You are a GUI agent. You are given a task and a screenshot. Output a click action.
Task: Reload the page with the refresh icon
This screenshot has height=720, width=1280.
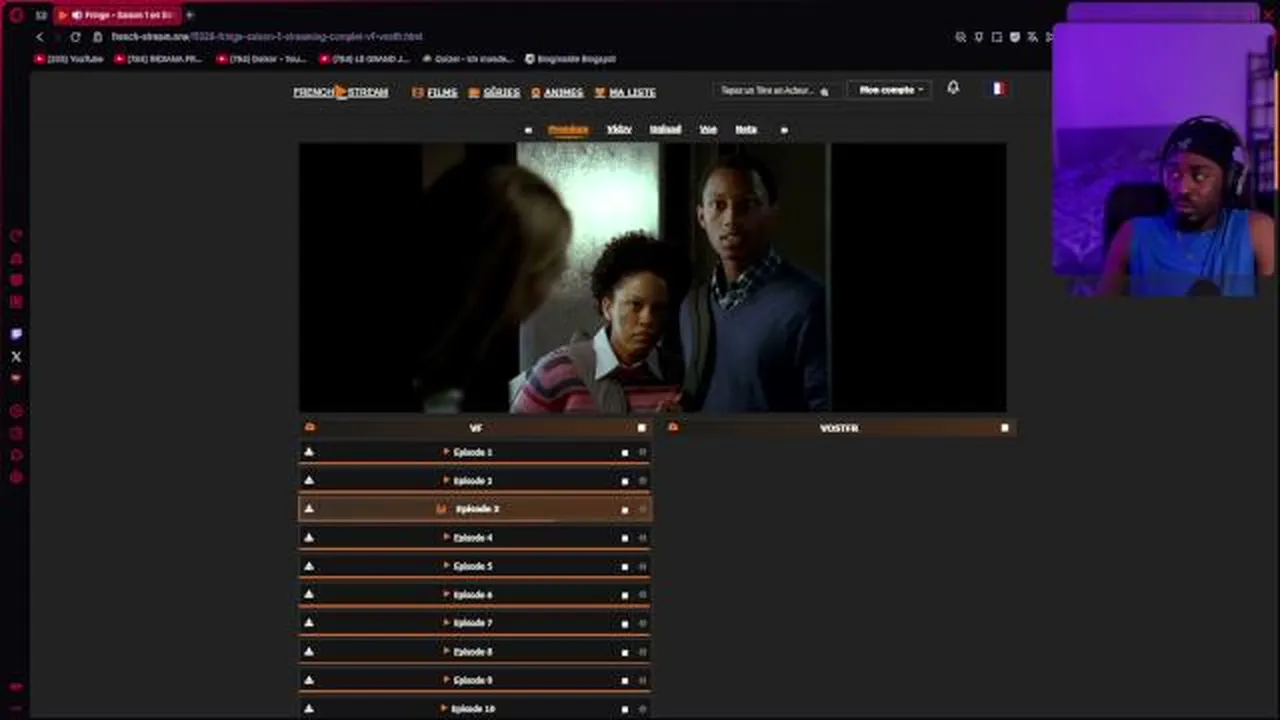75,37
